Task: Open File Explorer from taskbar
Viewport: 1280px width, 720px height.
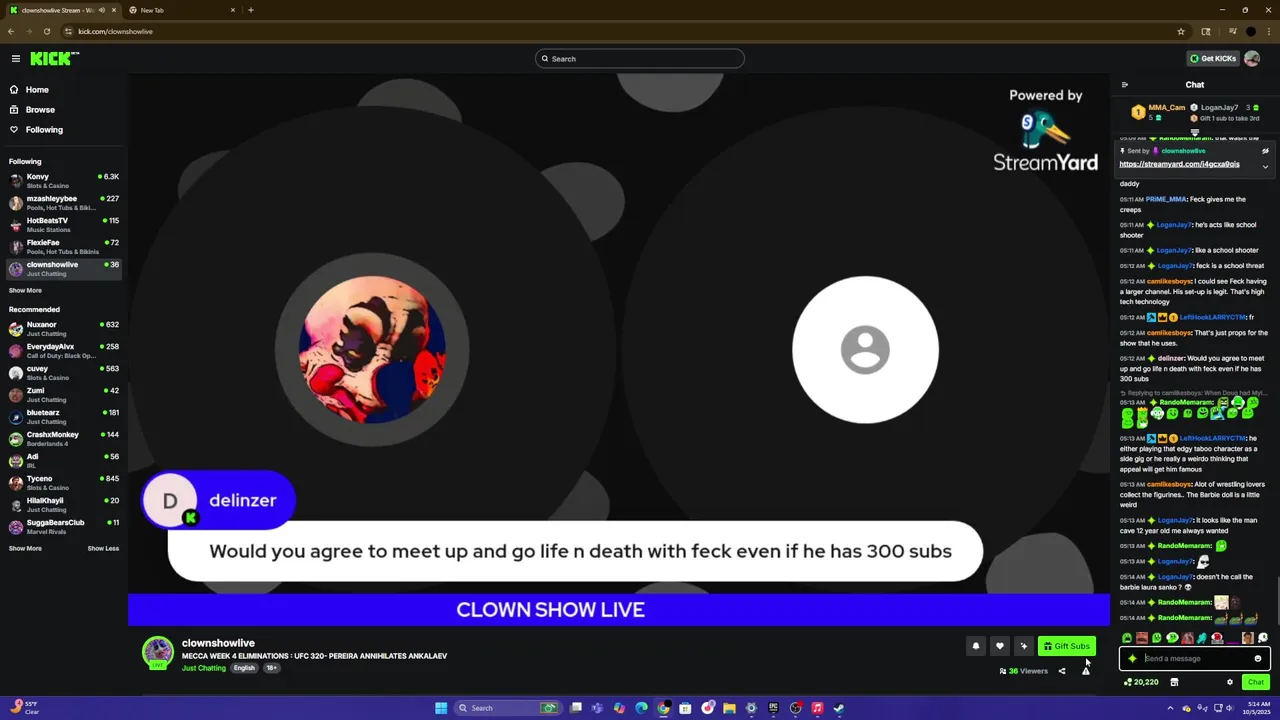Action: (729, 708)
